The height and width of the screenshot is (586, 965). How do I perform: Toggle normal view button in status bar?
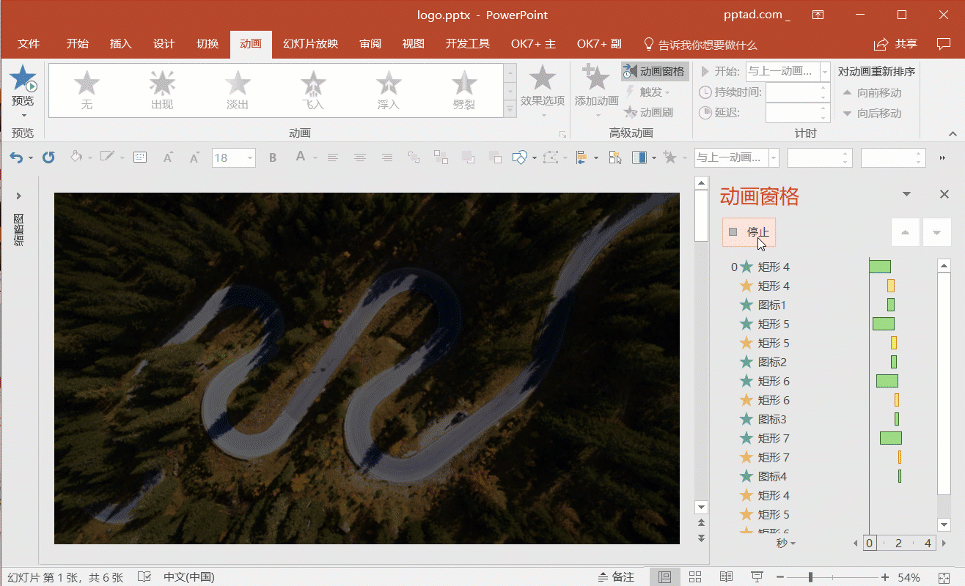664,577
